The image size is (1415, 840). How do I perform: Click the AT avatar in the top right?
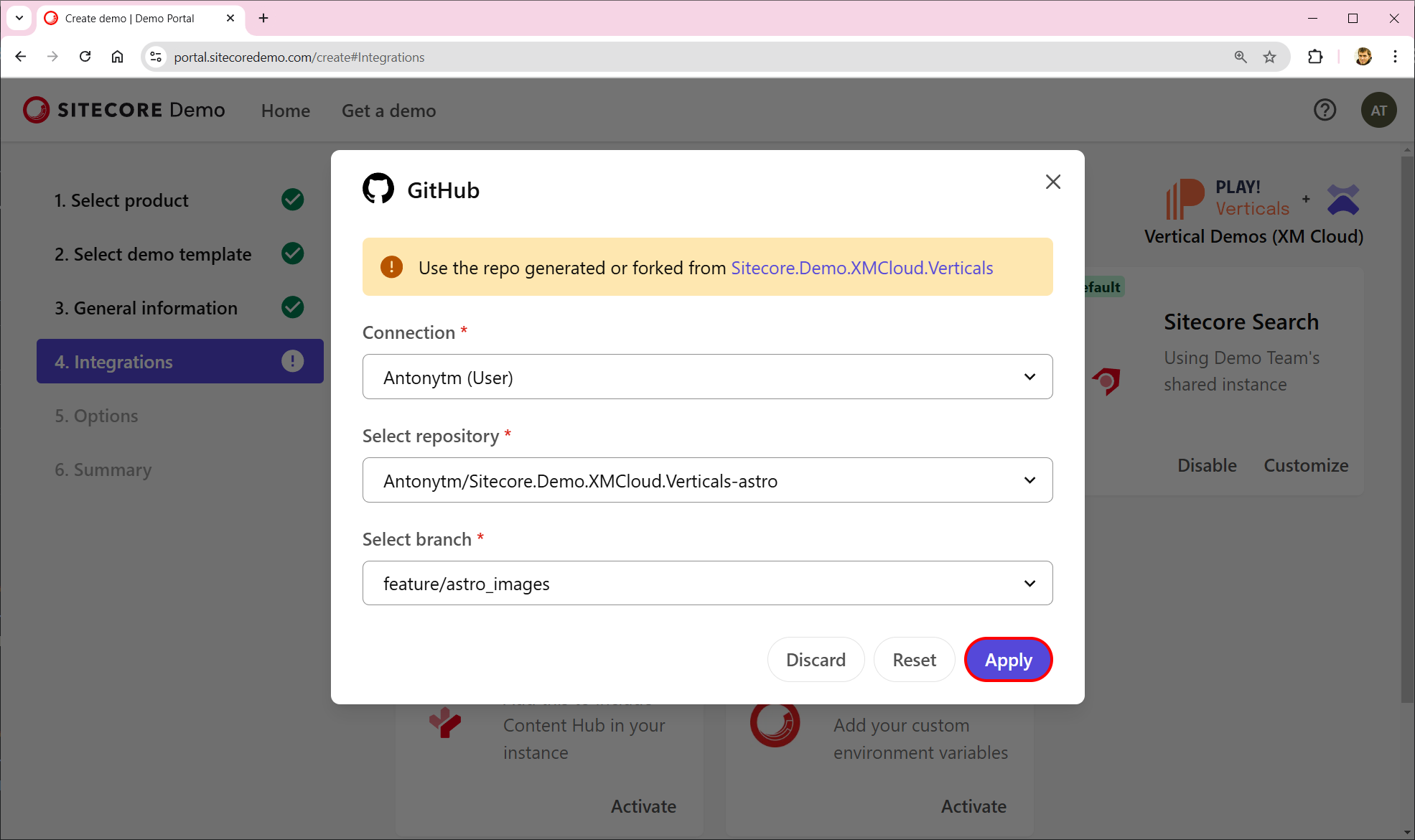click(x=1378, y=110)
